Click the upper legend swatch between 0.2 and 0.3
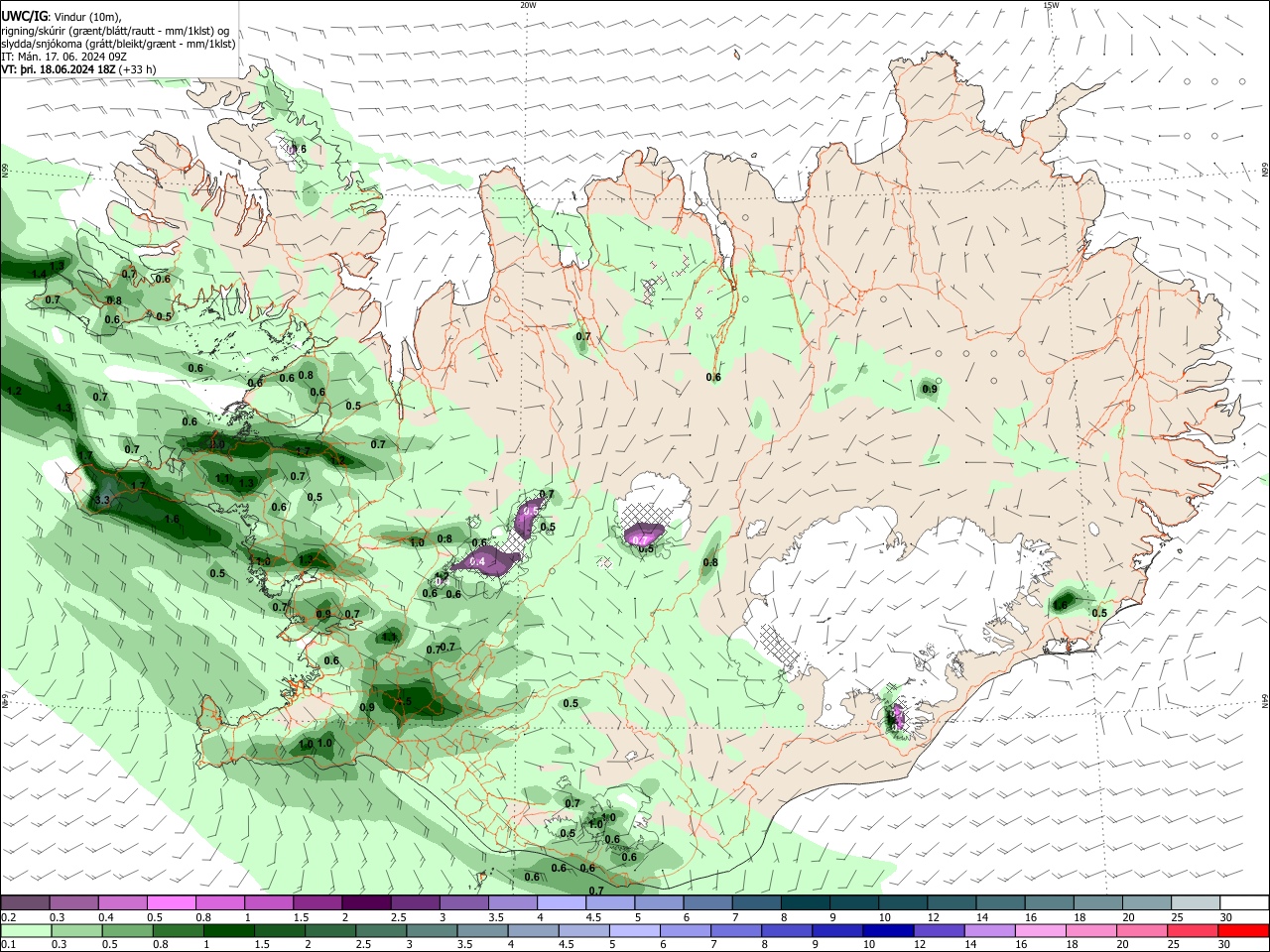The image size is (1270, 952). (x=26, y=903)
